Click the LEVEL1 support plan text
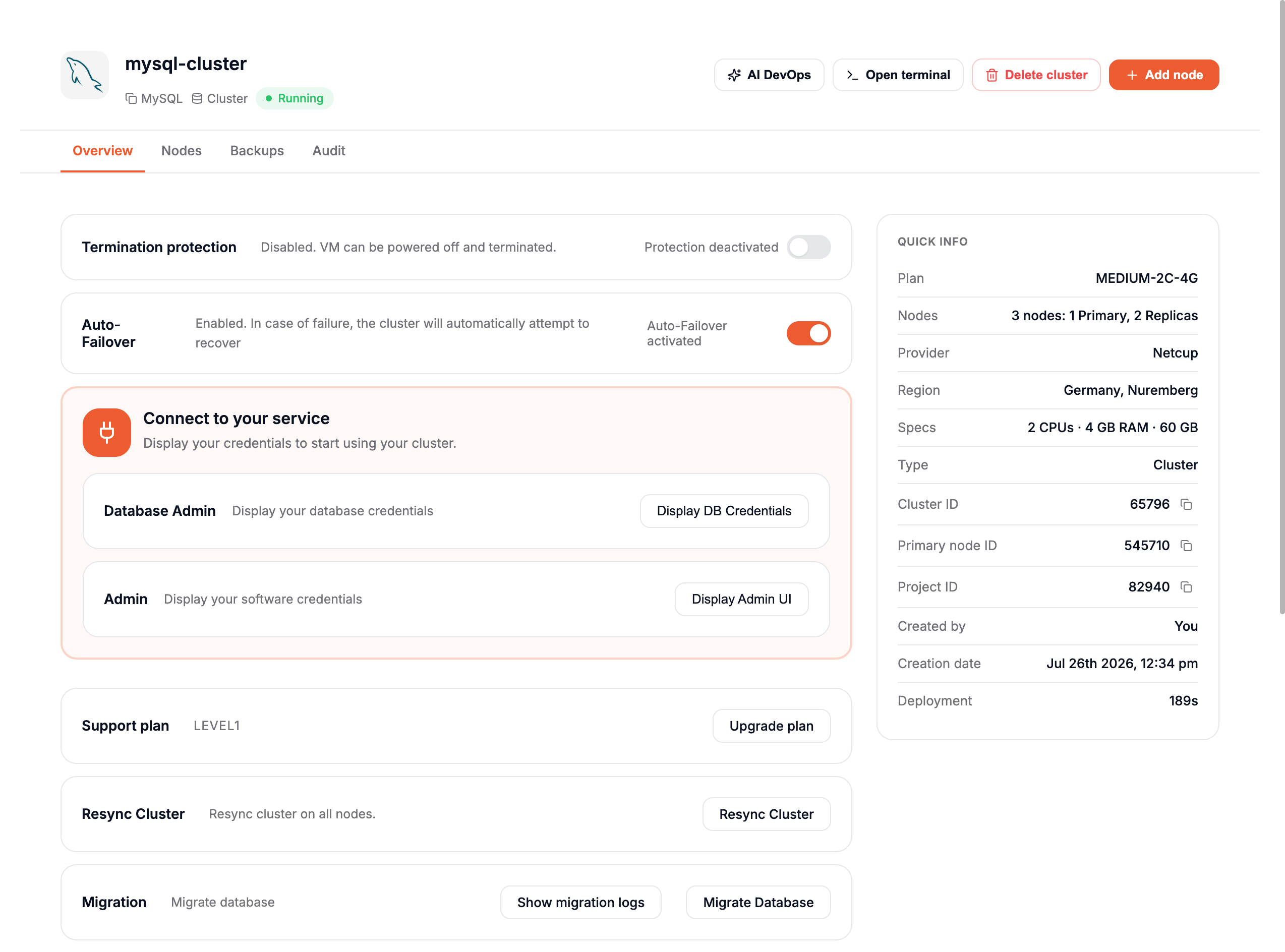 tap(217, 726)
